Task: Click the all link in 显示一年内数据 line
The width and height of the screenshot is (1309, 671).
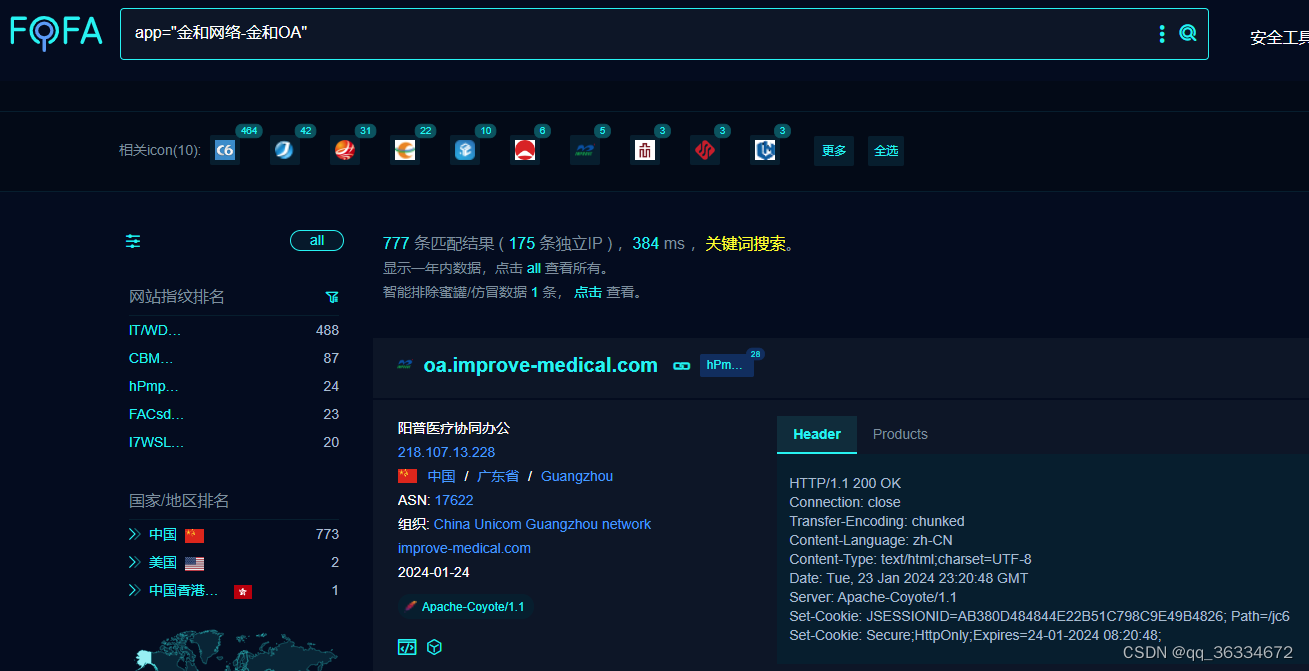Action: [534, 268]
